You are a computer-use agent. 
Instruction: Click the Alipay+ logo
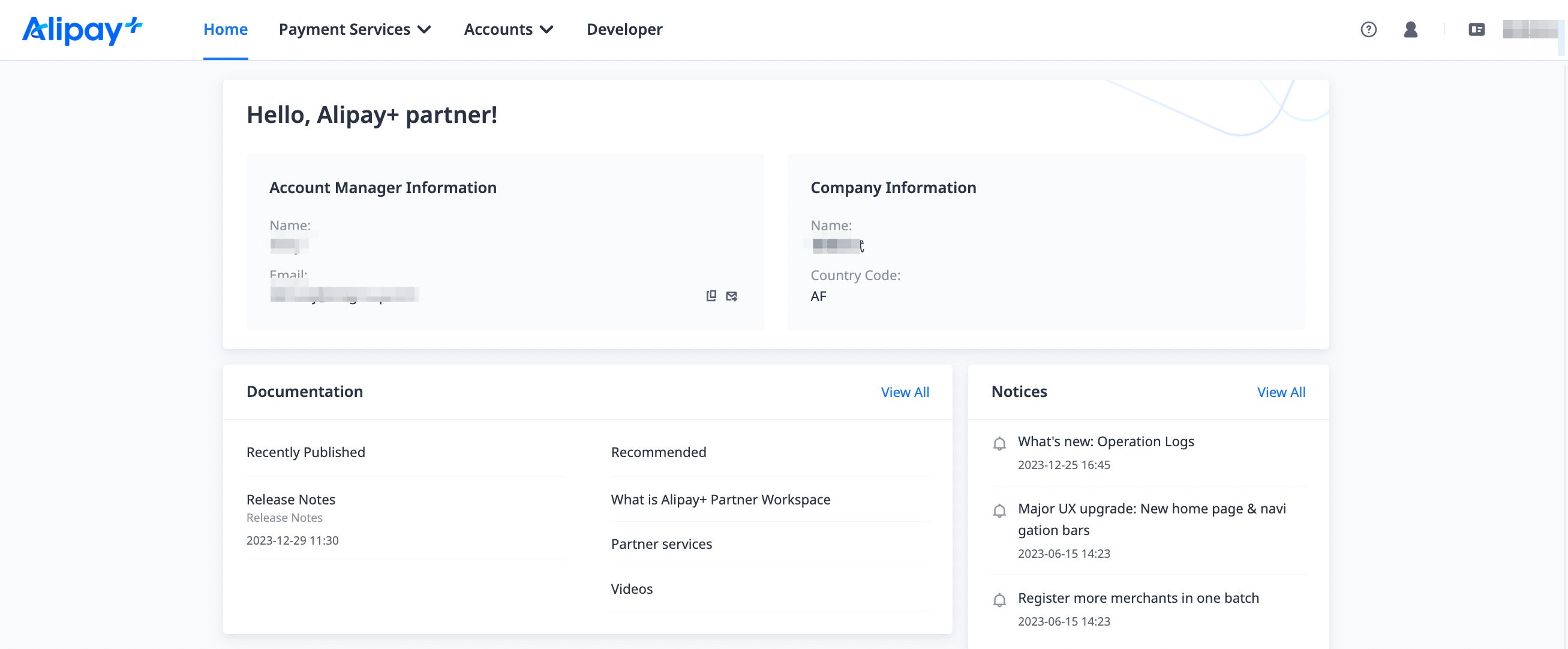point(82,30)
